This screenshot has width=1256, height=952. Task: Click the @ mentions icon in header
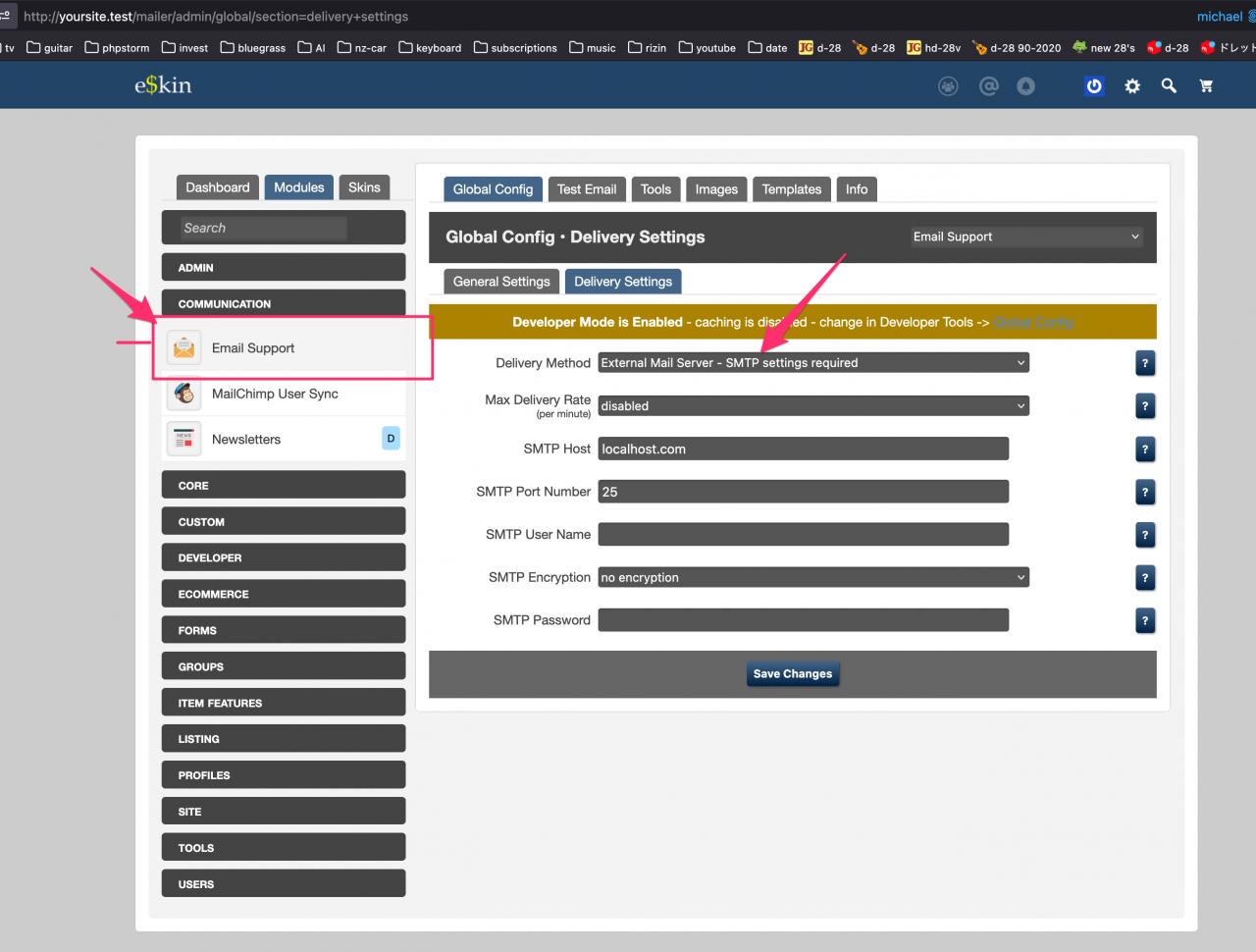(988, 86)
